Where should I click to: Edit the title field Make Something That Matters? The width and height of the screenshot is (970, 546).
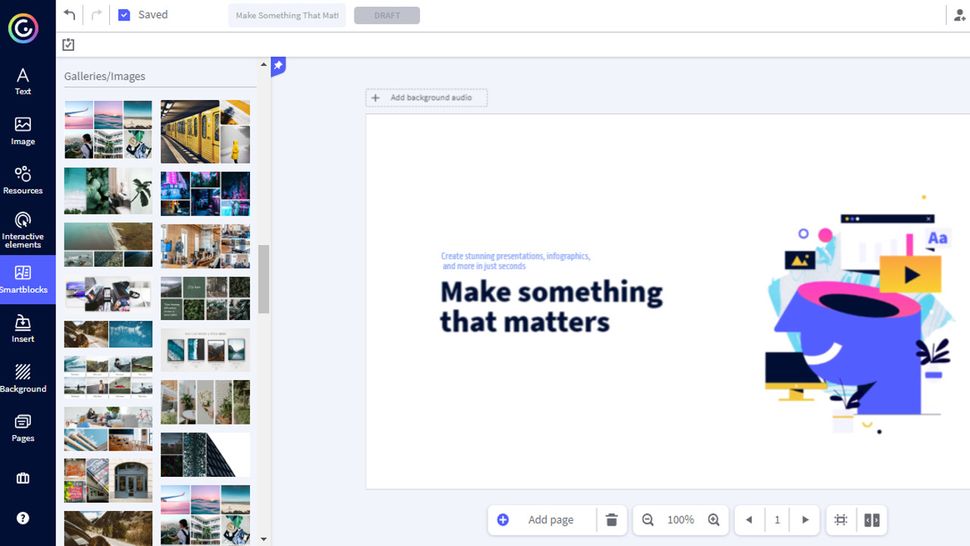coord(287,15)
